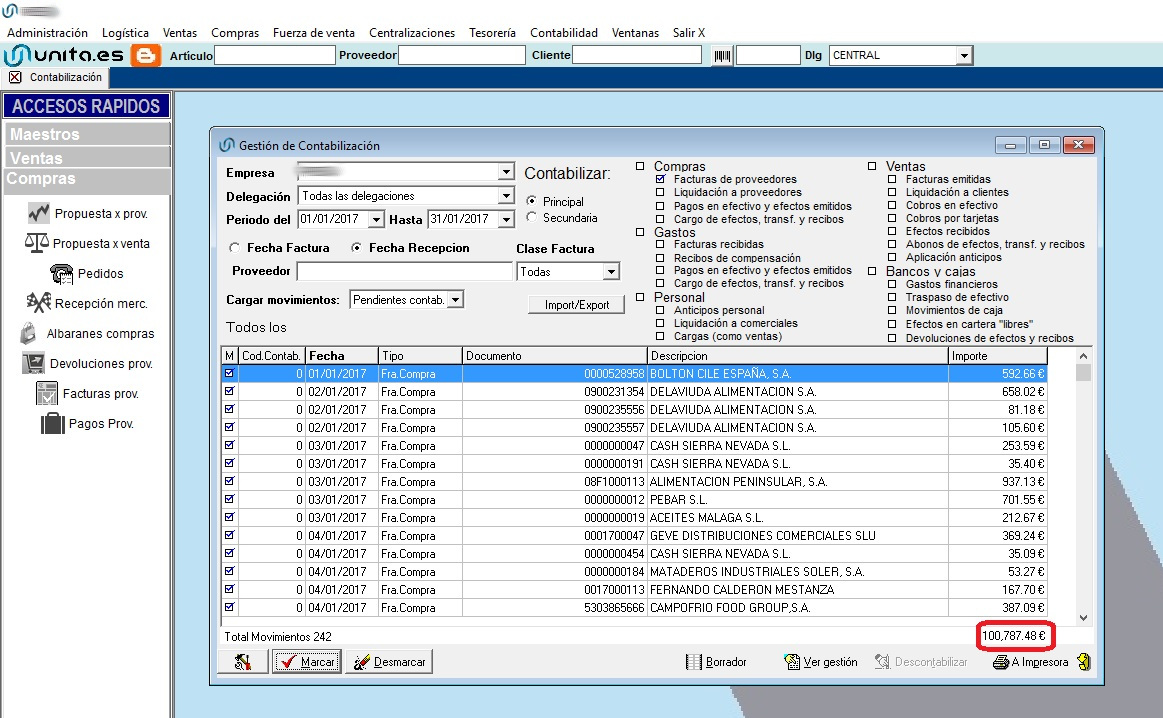Open the Blogger icon in the toolbar
Viewport: 1163px width, 718px height.
click(145, 55)
